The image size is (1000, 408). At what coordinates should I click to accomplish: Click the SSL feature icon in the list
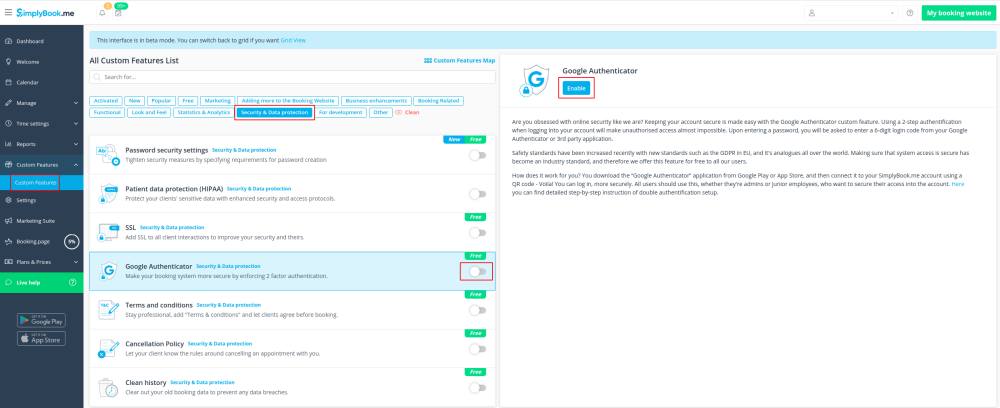point(108,232)
